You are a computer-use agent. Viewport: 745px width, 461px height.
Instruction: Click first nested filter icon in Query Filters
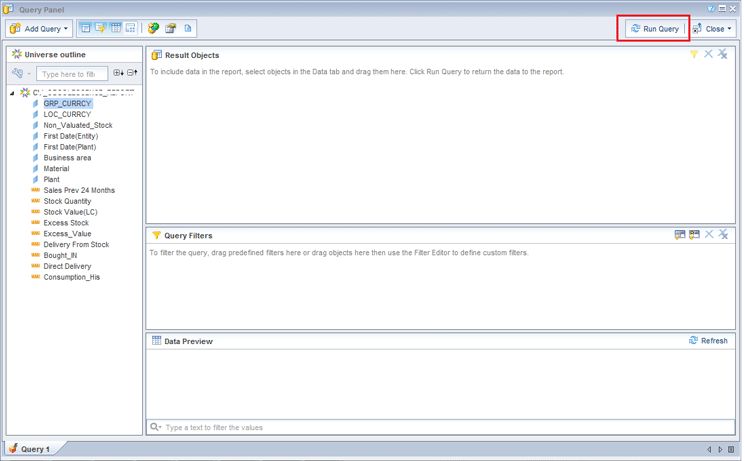point(680,234)
